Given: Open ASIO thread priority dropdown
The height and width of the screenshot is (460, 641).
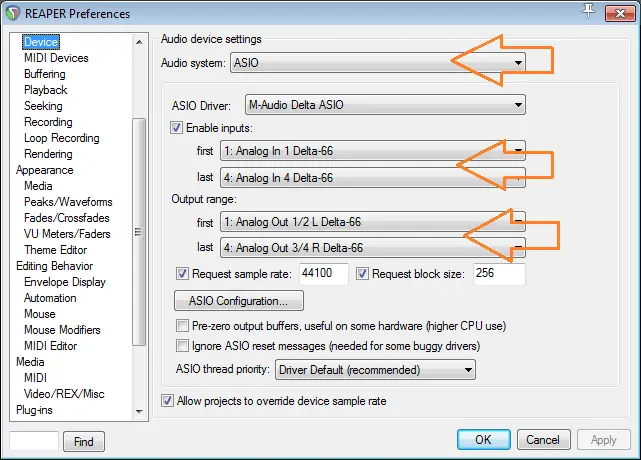Looking at the screenshot, I should pyautogui.click(x=375, y=370).
